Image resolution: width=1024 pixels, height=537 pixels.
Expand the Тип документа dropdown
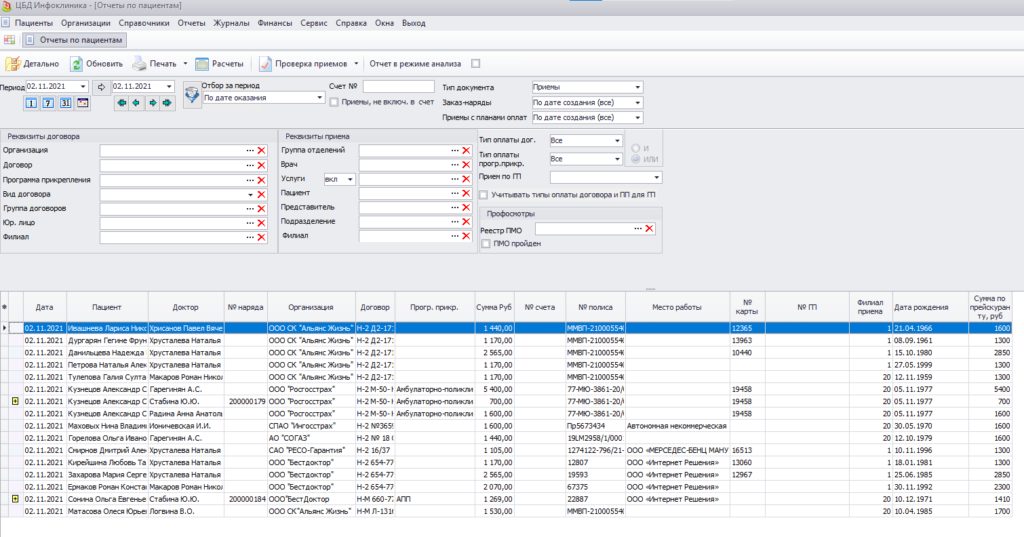(637, 87)
